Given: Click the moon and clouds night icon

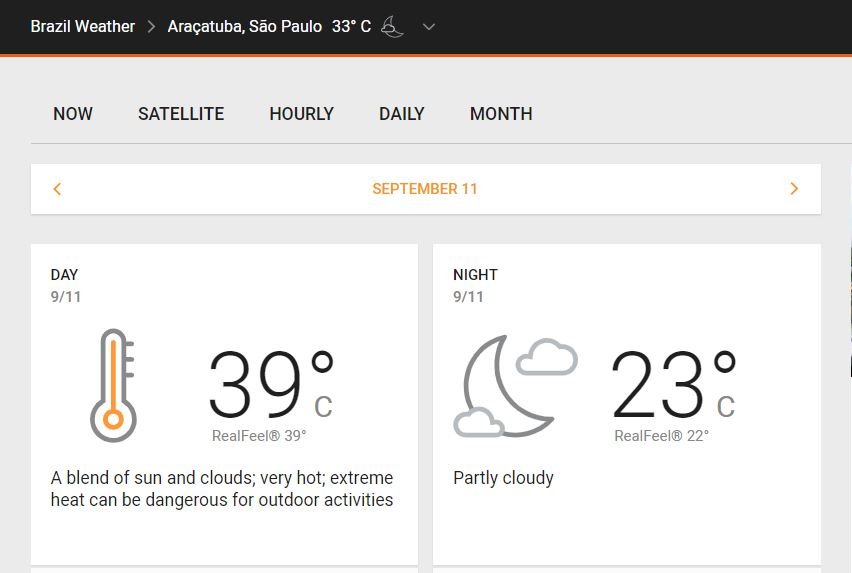Looking at the screenshot, I should tap(515, 386).
